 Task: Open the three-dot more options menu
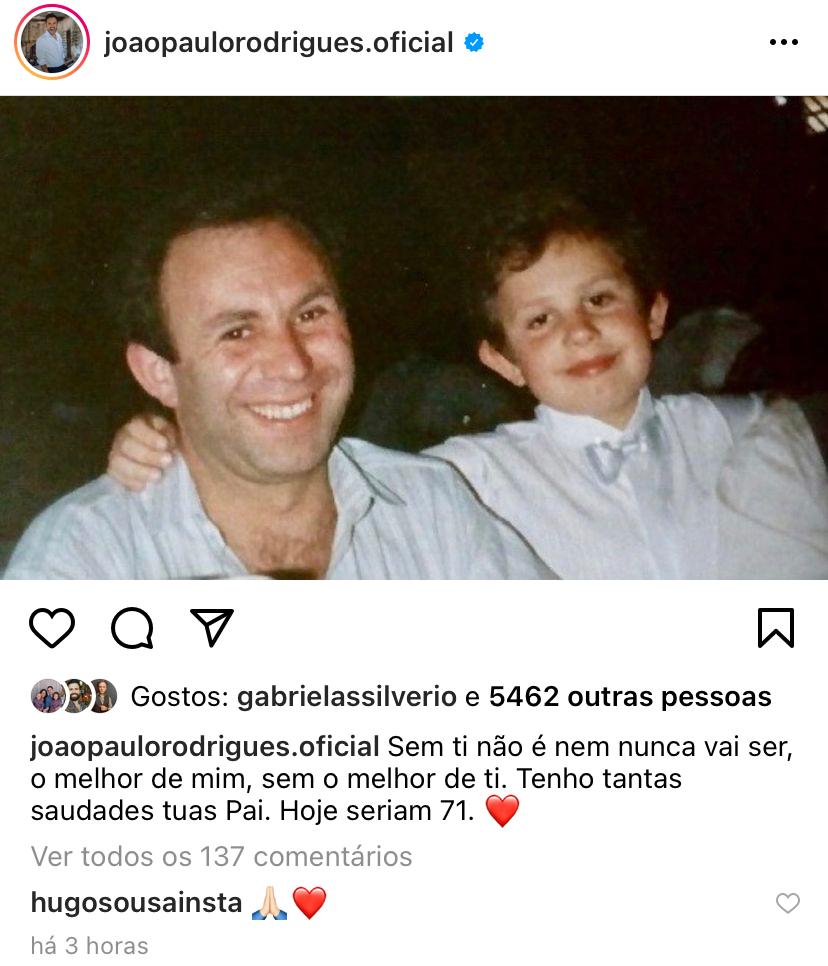pos(784,42)
